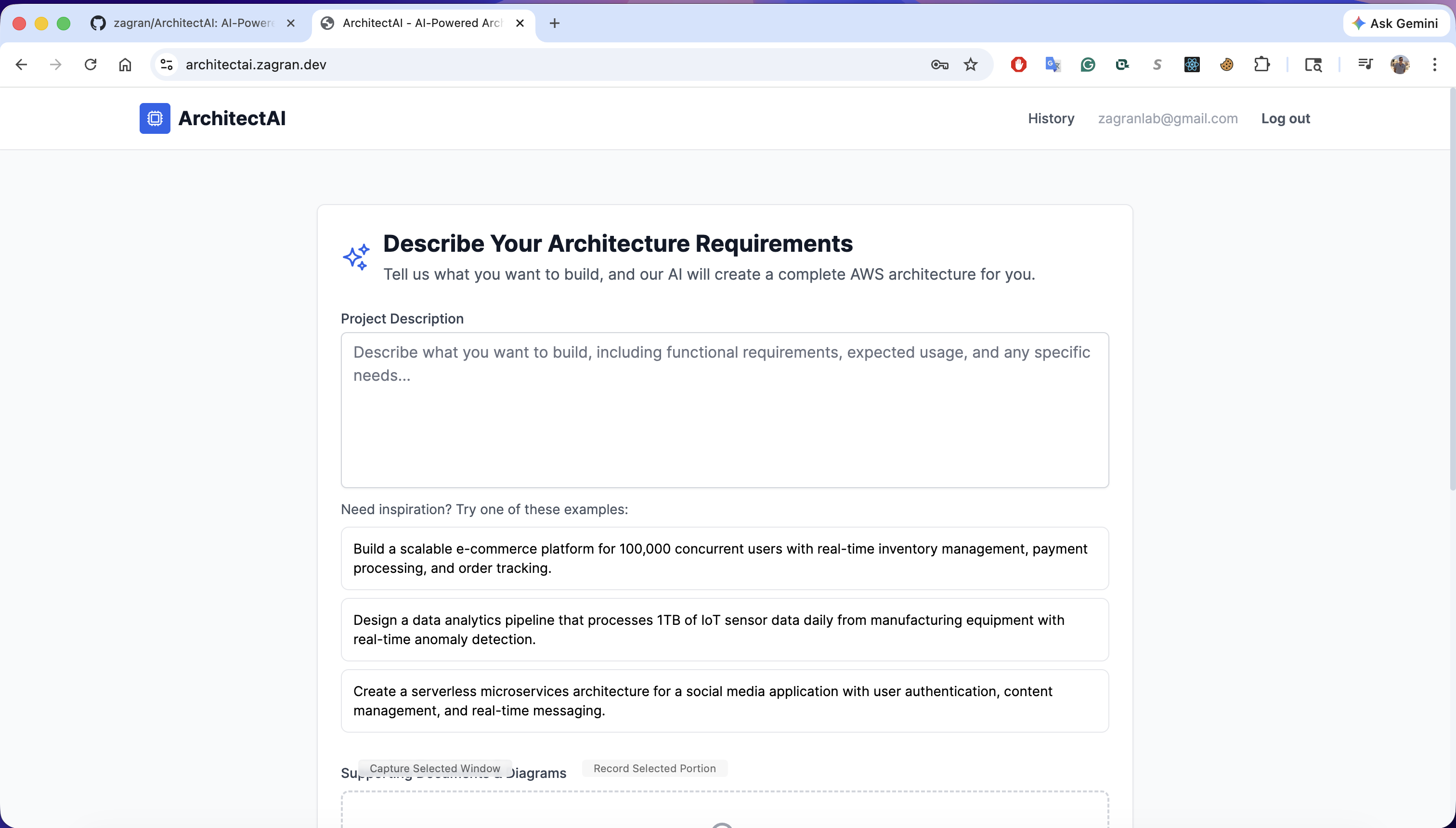
Task: Open the password manager key icon
Action: [x=939, y=65]
